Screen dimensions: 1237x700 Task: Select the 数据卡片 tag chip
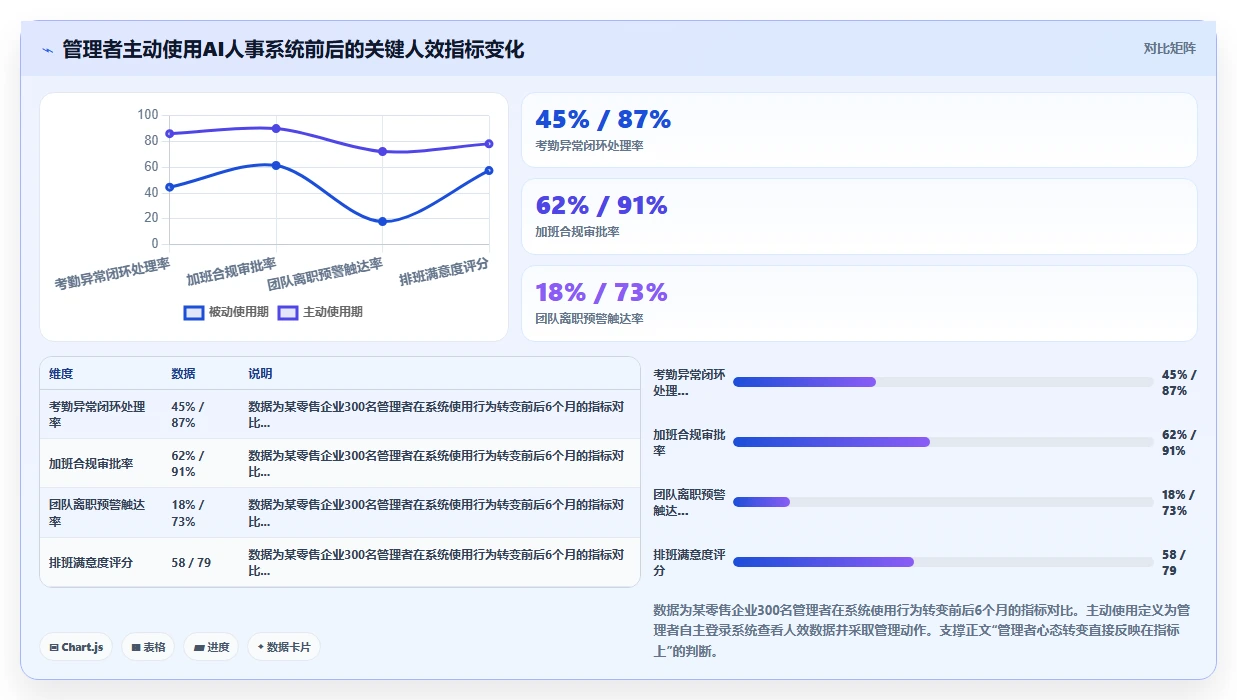(284, 647)
